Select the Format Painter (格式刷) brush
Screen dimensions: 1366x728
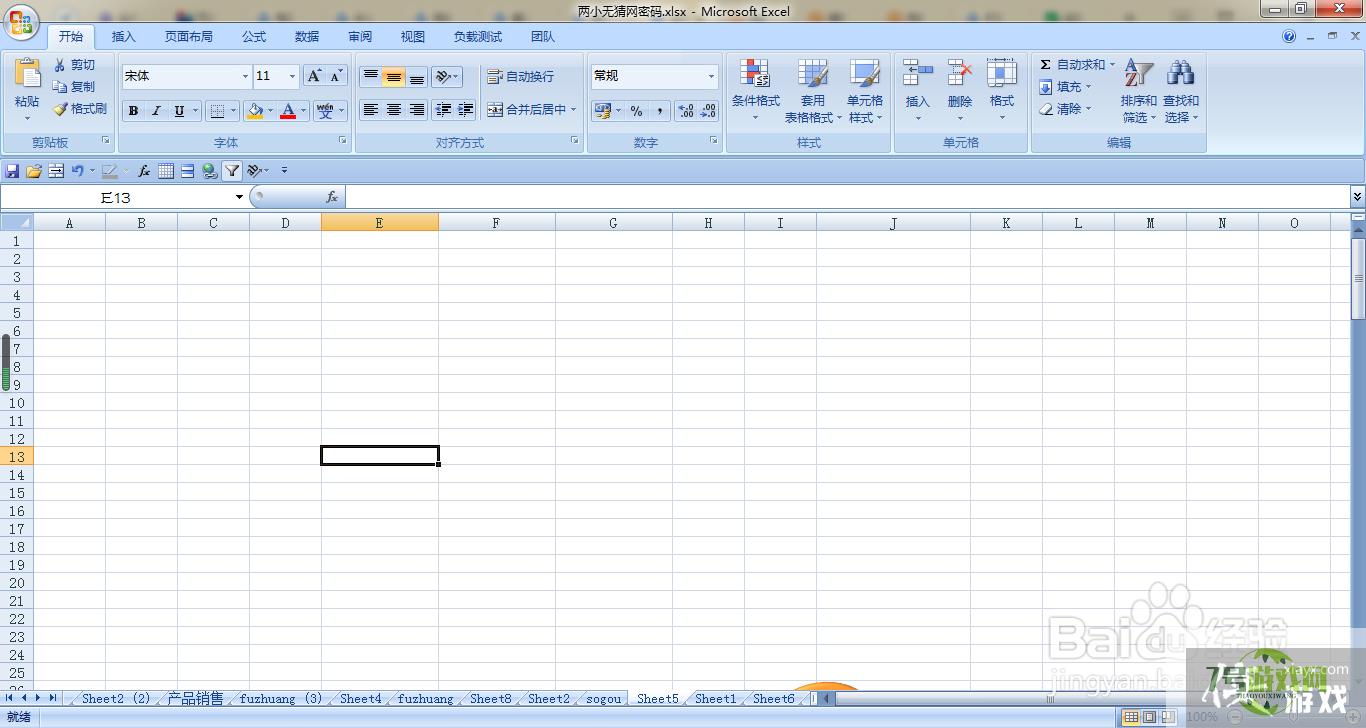tap(80, 109)
